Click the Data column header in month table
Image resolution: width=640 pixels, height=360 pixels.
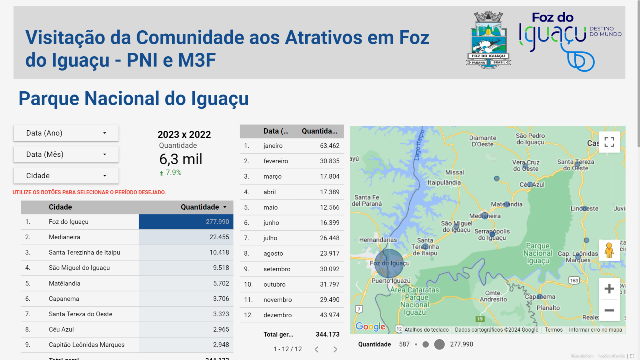click(x=276, y=131)
